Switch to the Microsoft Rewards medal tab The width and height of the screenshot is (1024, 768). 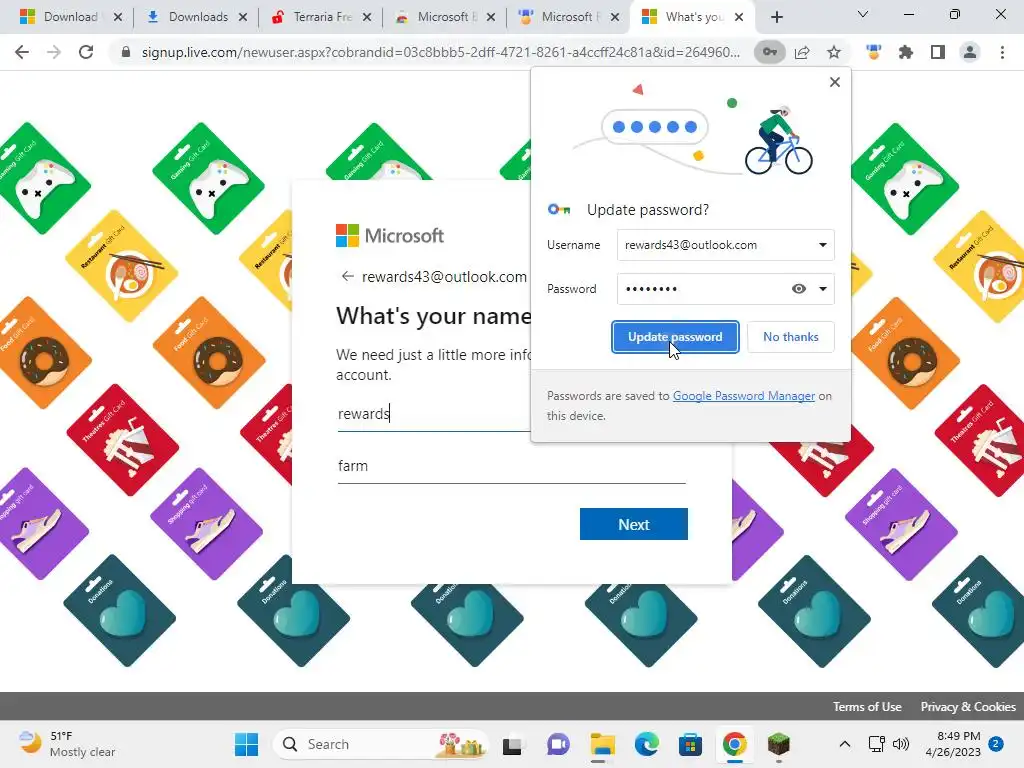point(567,17)
